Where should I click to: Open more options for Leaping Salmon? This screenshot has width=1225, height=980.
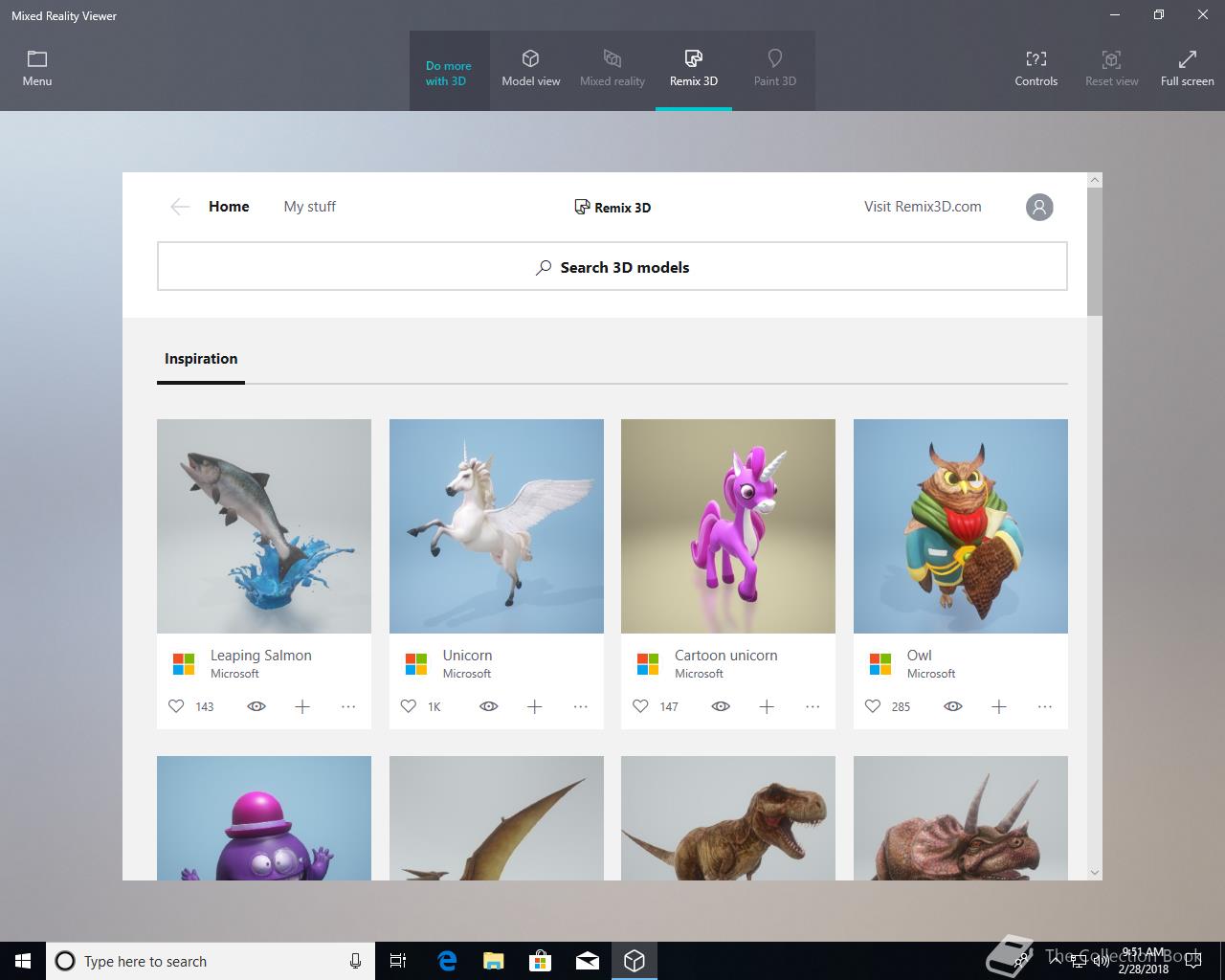coord(348,706)
